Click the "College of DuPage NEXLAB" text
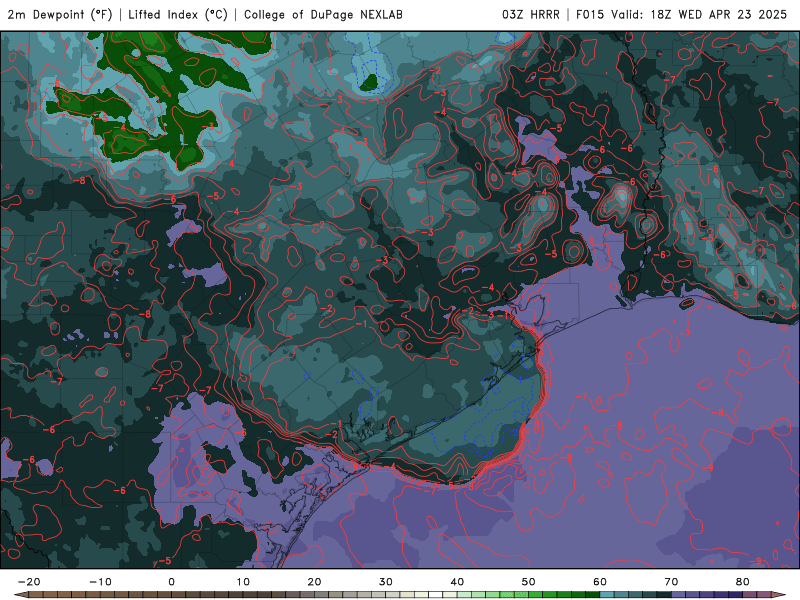This screenshot has width=800, height=600. tap(323, 15)
